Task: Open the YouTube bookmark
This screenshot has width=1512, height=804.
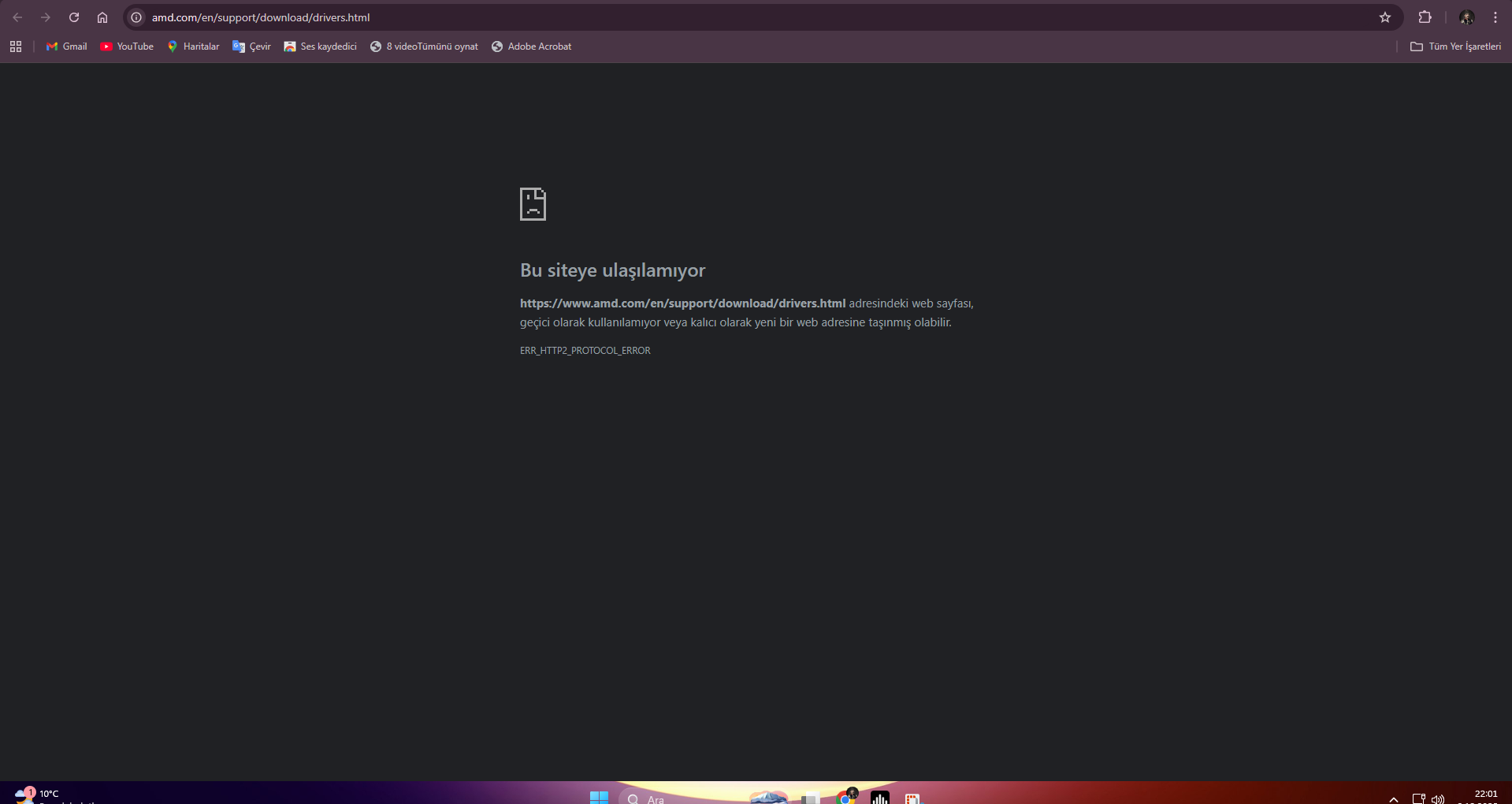Action: point(127,47)
